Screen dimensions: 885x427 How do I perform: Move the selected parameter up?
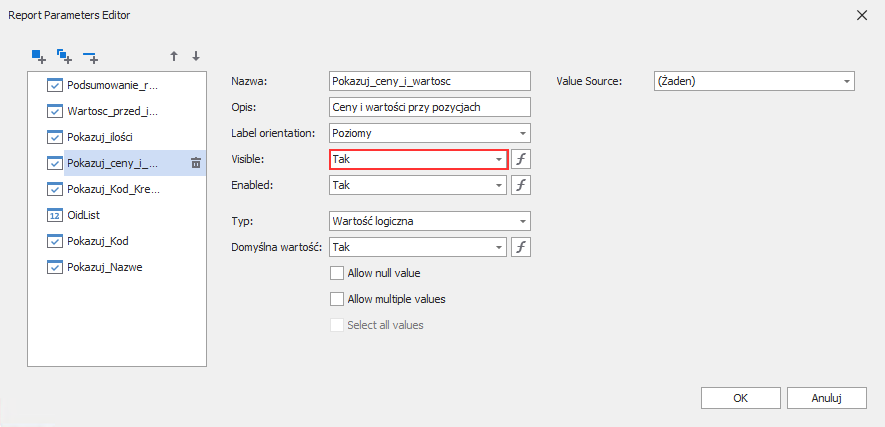pos(174,56)
